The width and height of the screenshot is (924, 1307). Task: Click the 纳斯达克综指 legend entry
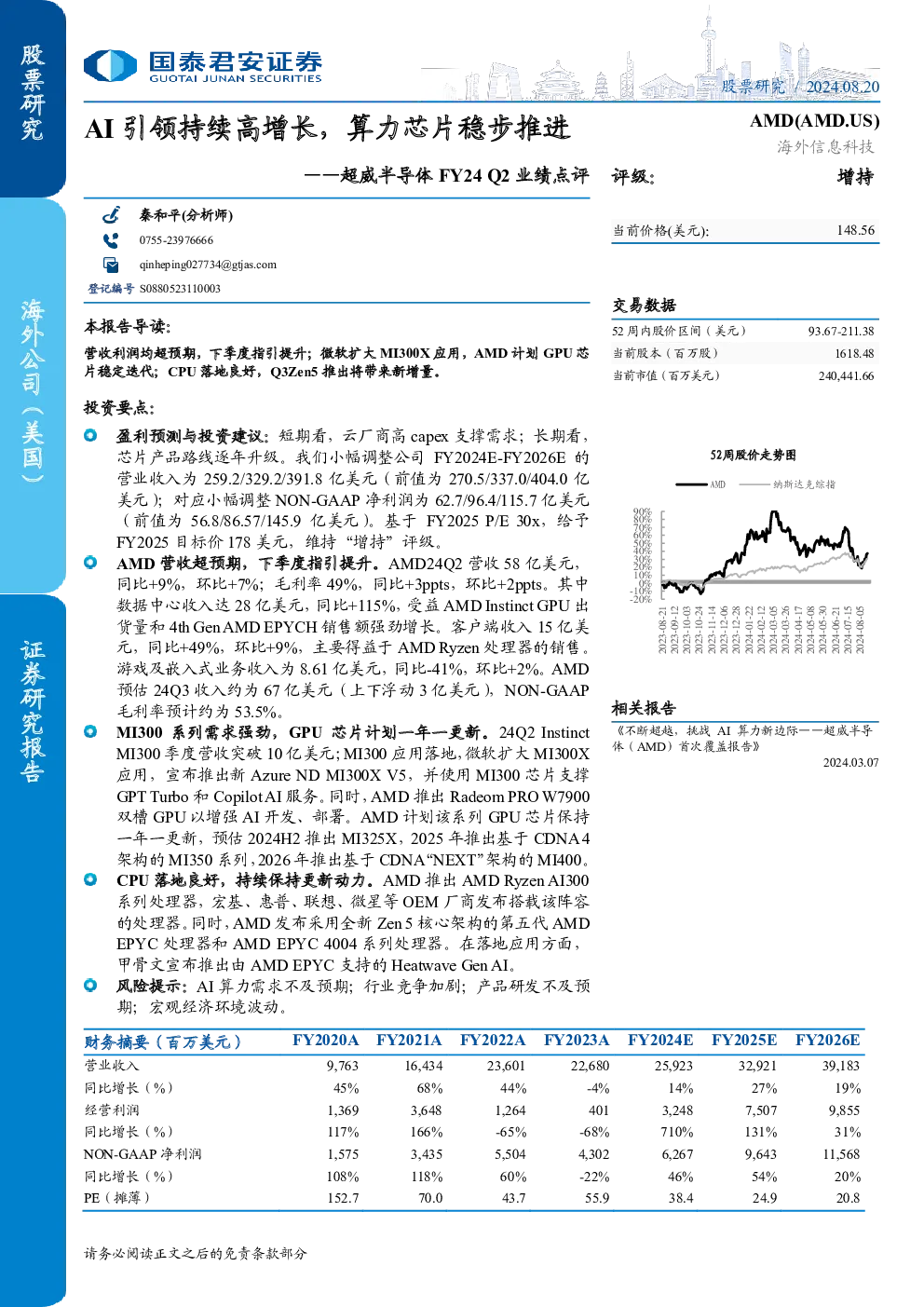coord(788,484)
